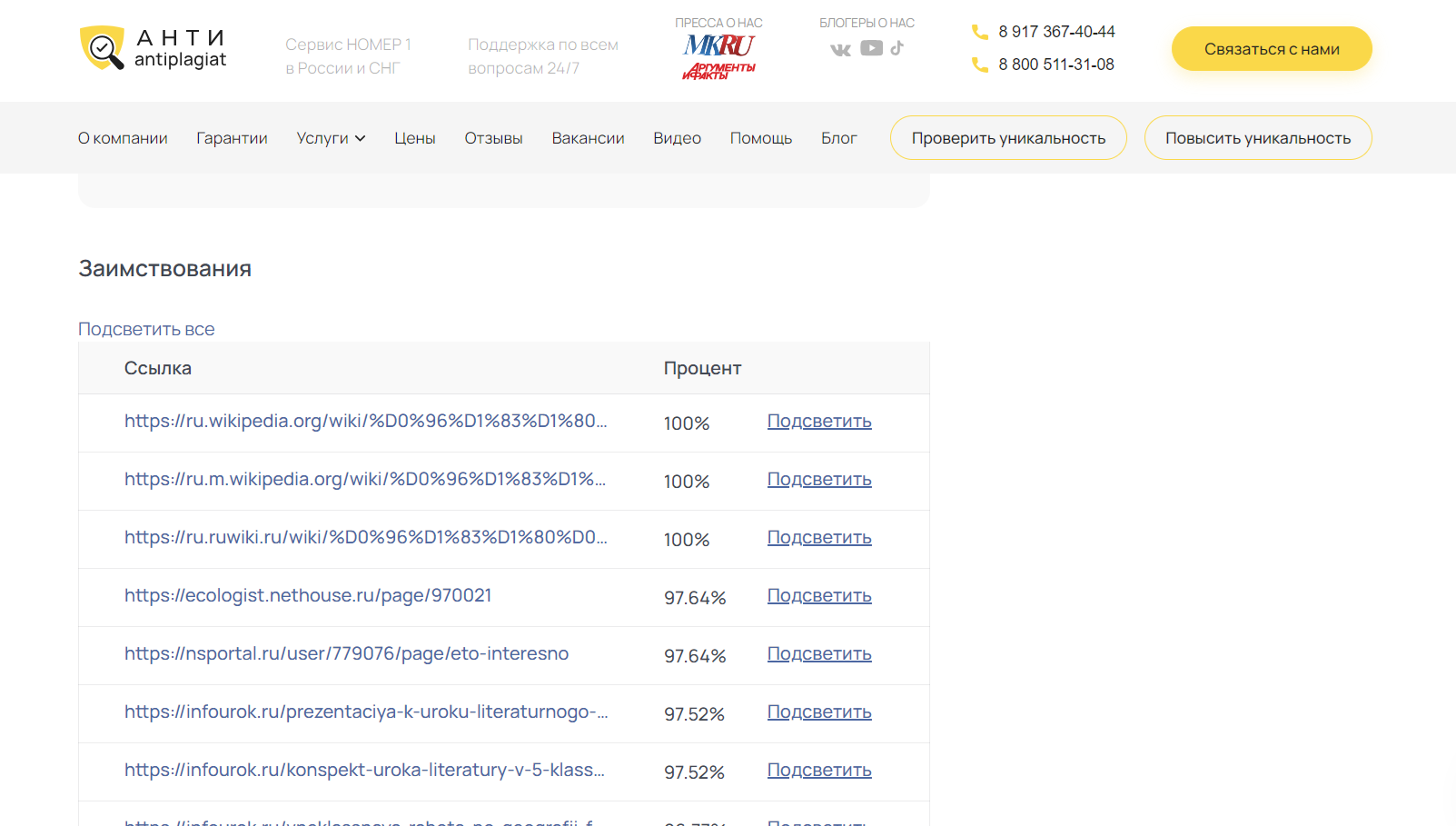Open the MK.RU press logo
Viewport: 1456px width, 826px height.
click(719, 45)
